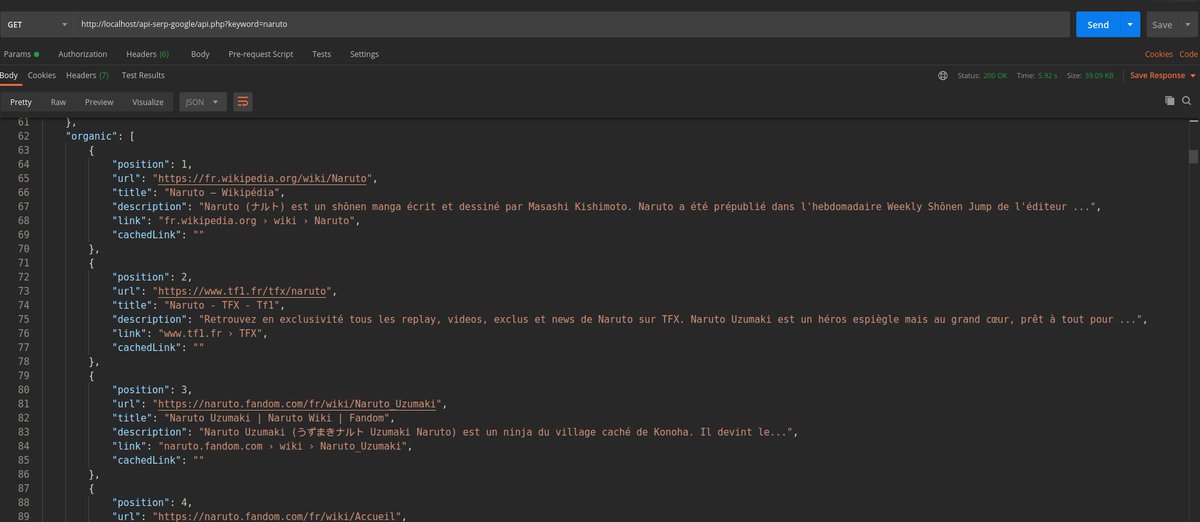
Task: Open the Authorization tab
Action: (x=83, y=54)
